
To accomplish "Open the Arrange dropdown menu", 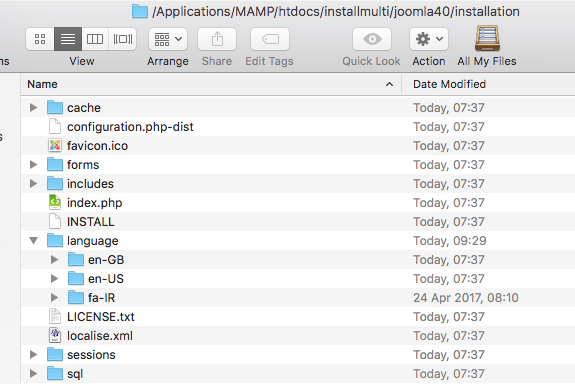I will coord(168,39).
